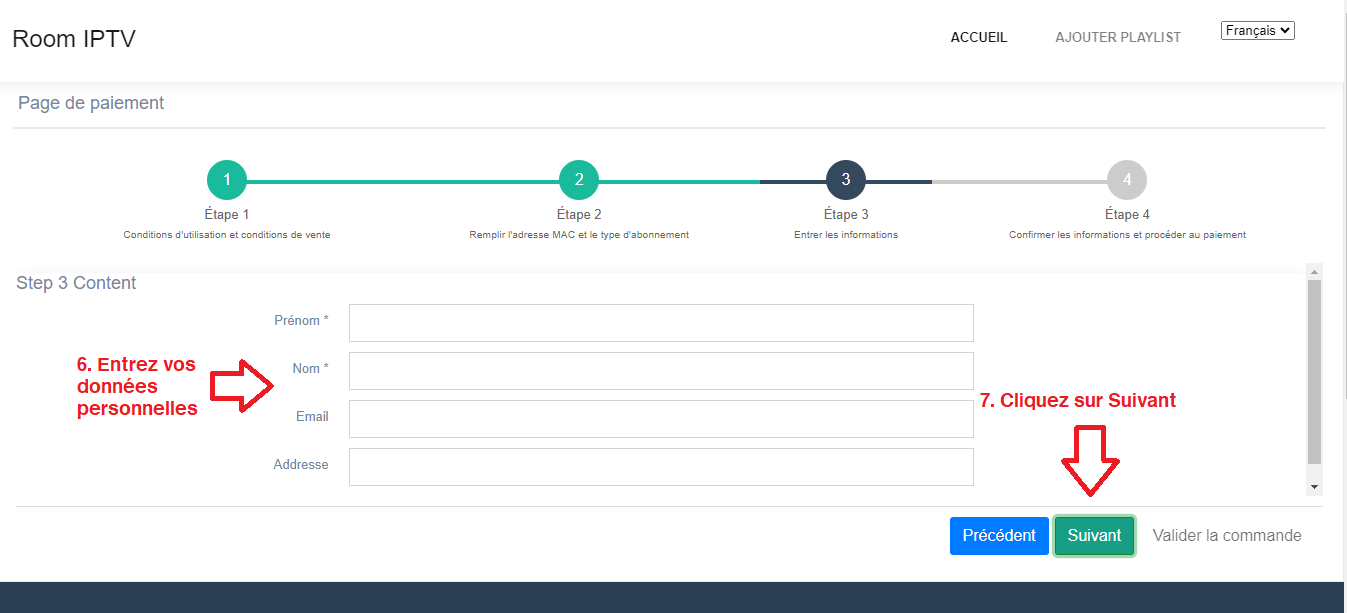The height and width of the screenshot is (613, 1347).
Task: Click the step 4 circle indicator
Action: (x=1126, y=180)
